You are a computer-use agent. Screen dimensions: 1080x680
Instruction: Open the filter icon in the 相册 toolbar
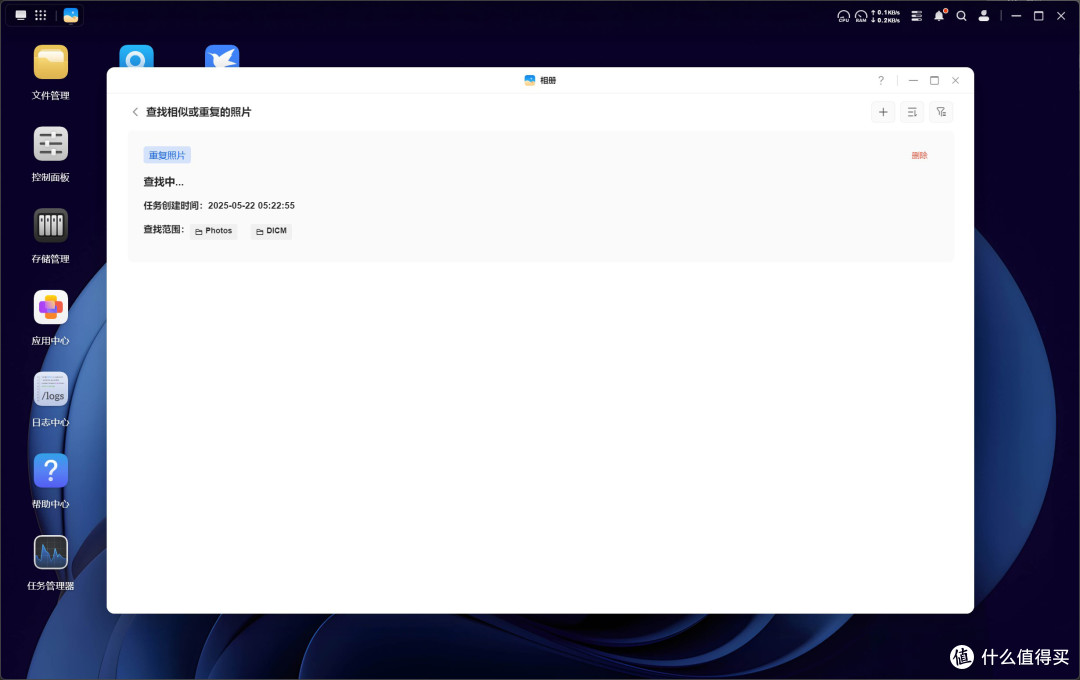tap(941, 112)
